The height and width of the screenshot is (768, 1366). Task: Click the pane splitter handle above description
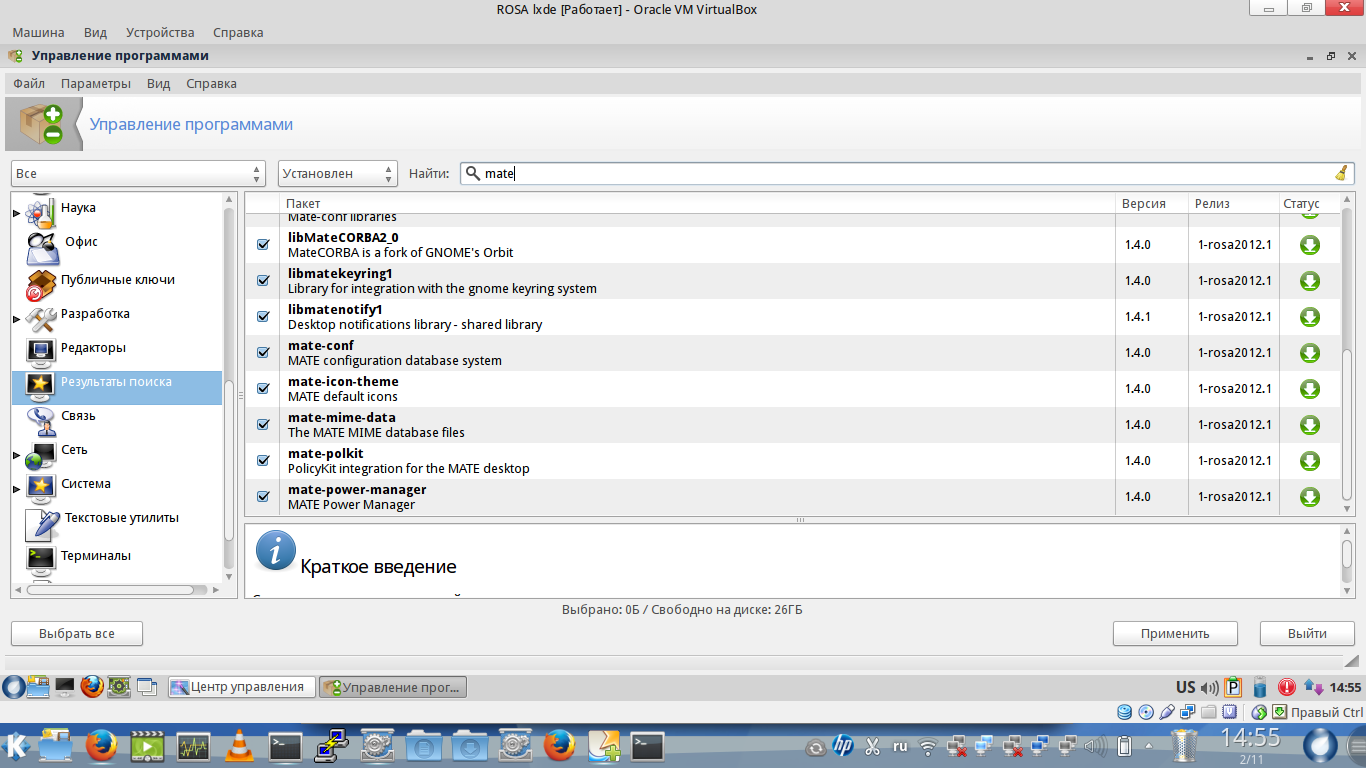point(800,520)
